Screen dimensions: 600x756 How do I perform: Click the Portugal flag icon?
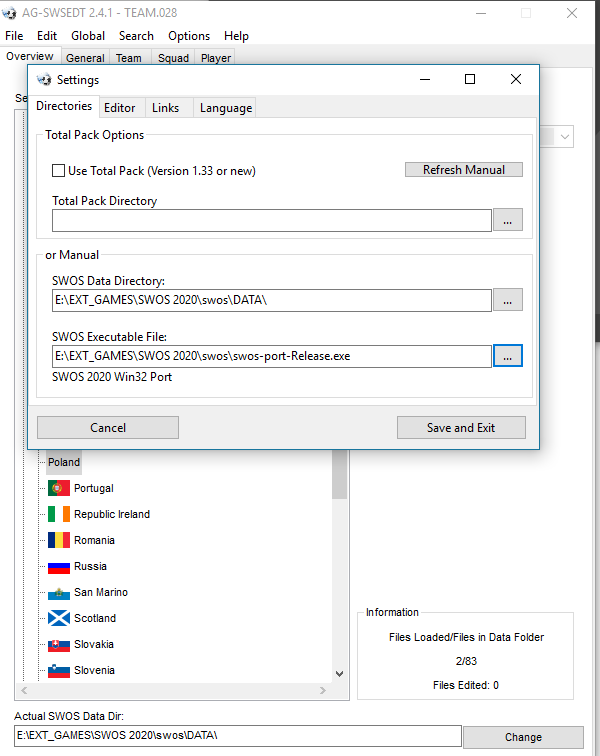point(58,488)
